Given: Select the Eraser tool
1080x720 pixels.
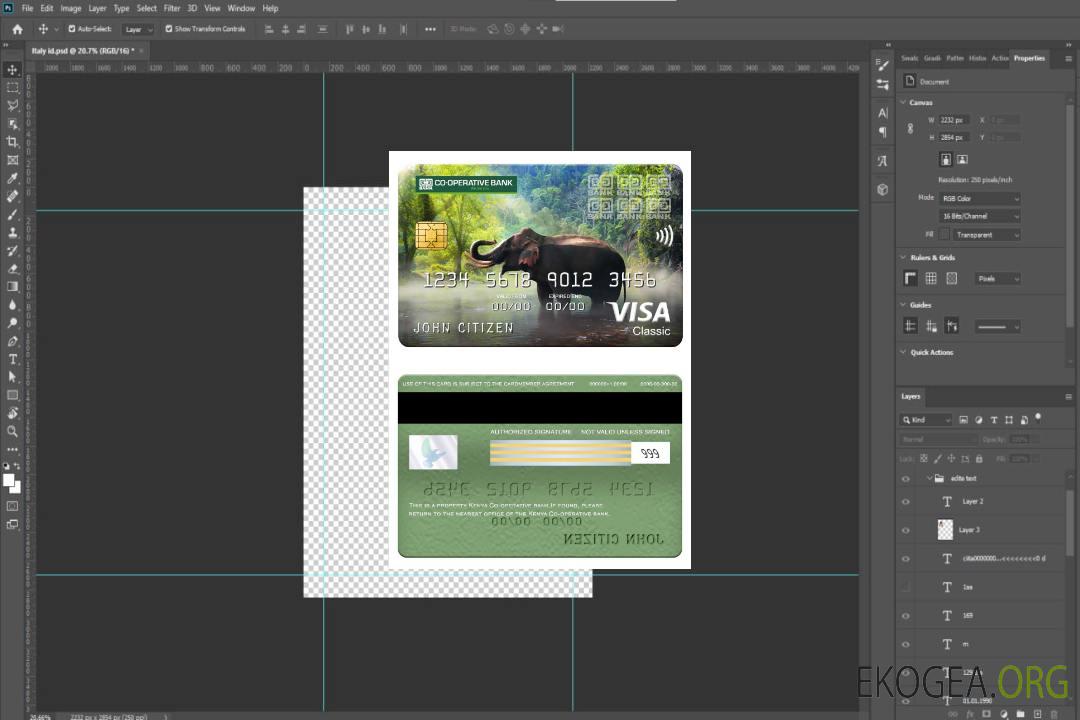Looking at the screenshot, I should pyautogui.click(x=12, y=269).
